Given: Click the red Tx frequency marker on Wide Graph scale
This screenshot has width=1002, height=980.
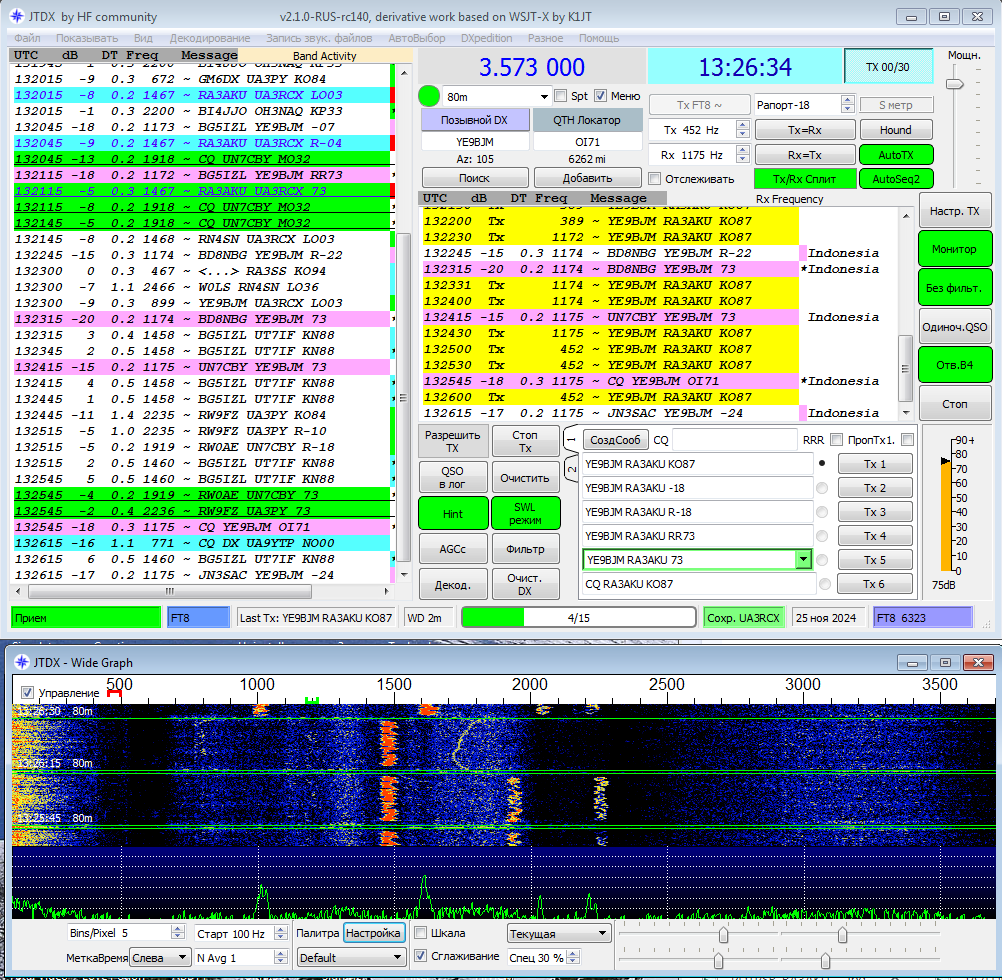Looking at the screenshot, I should (x=114, y=692).
